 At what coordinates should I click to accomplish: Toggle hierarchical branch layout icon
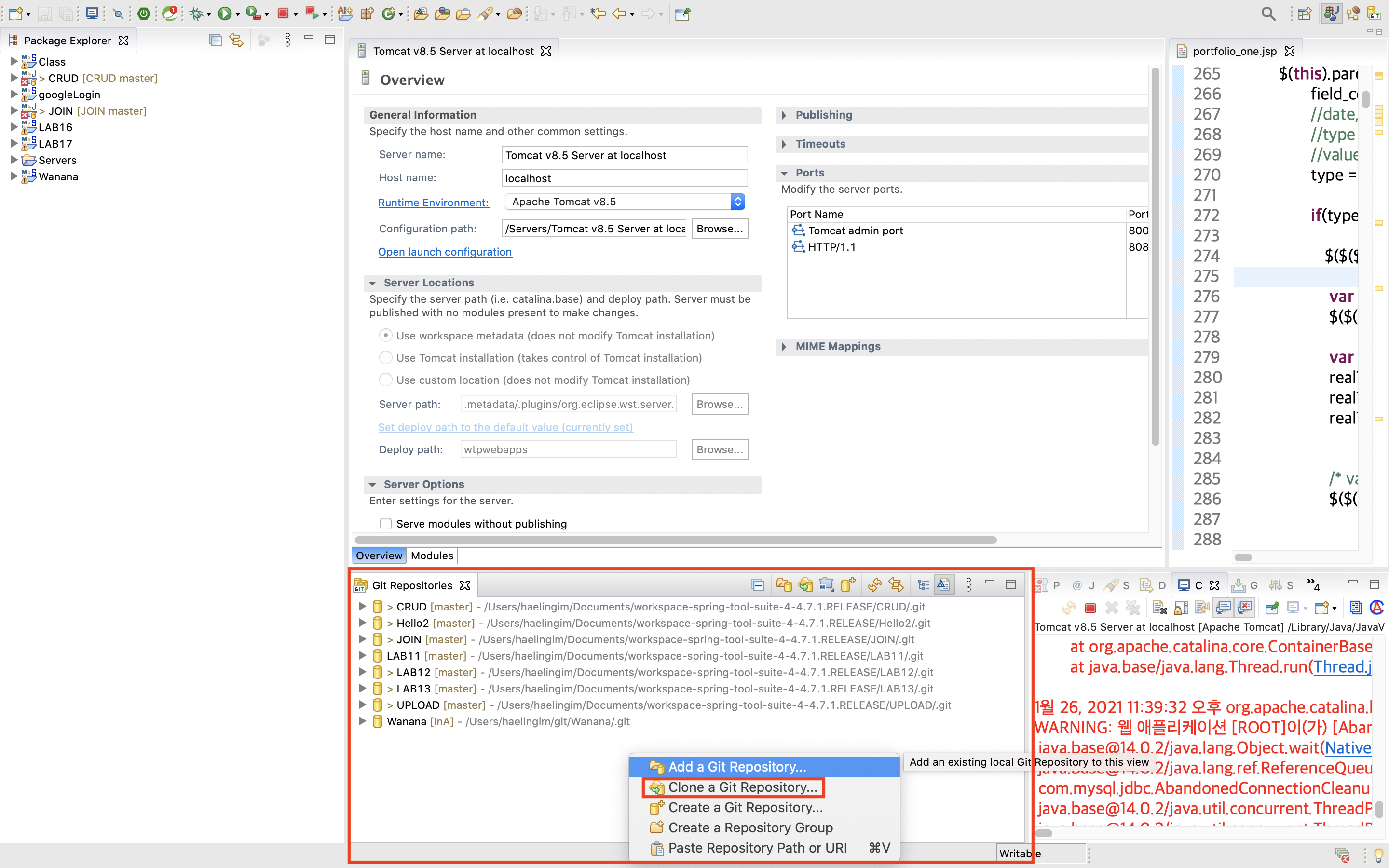pos(923,585)
